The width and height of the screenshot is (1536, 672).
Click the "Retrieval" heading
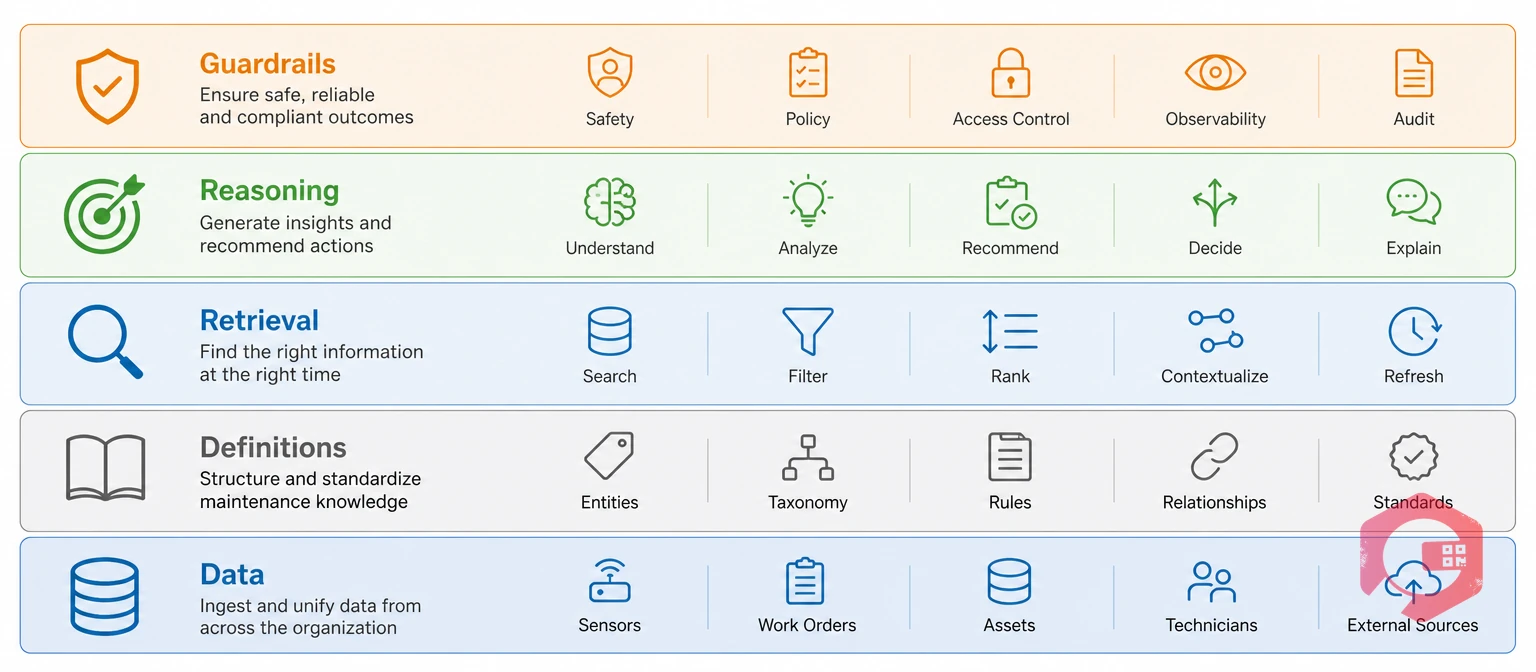click(259, 320)
